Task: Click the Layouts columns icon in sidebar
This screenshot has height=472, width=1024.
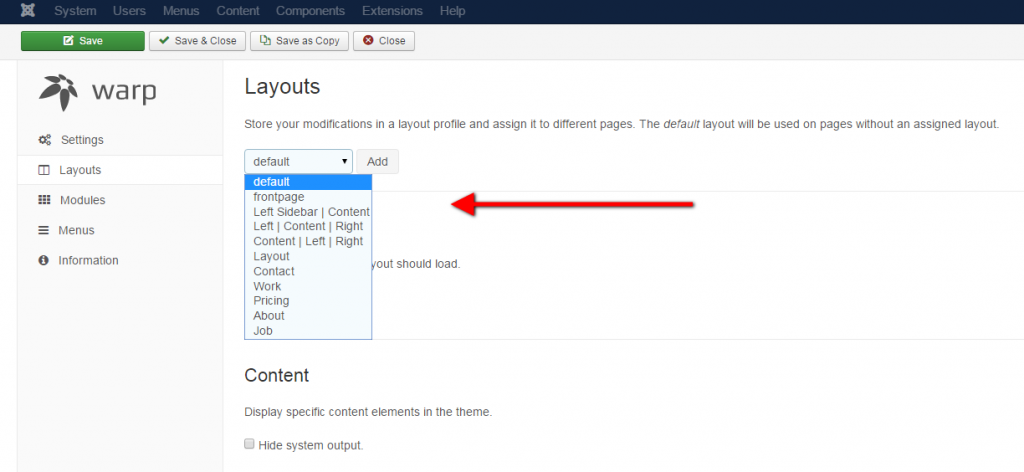Action: pos(44,170)
